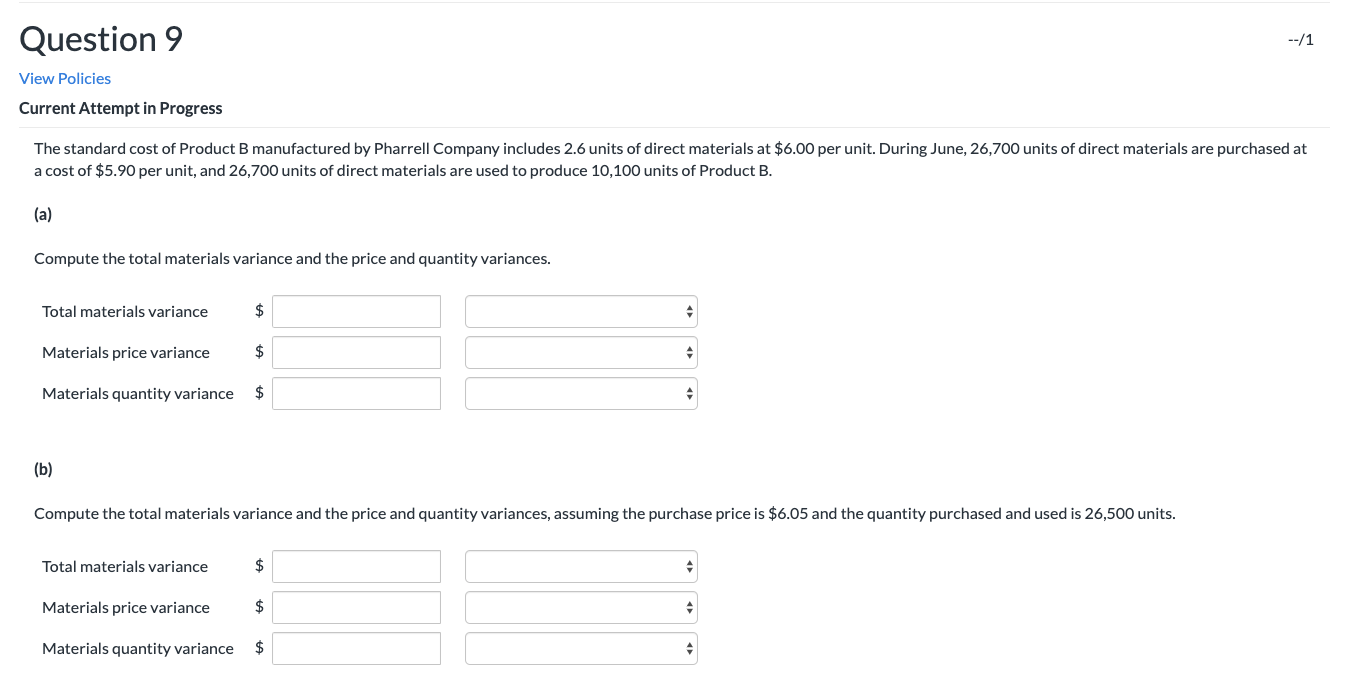Open the Total materials variance dropdown in part (a)
Viewport: 1362px width, 683px height.
(580, 311)
